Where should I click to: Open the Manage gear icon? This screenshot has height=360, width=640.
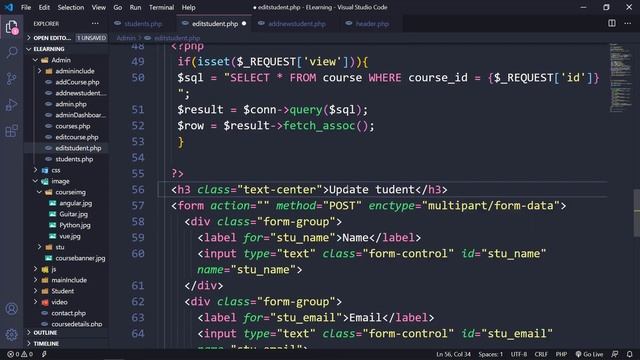click(11, 335)
